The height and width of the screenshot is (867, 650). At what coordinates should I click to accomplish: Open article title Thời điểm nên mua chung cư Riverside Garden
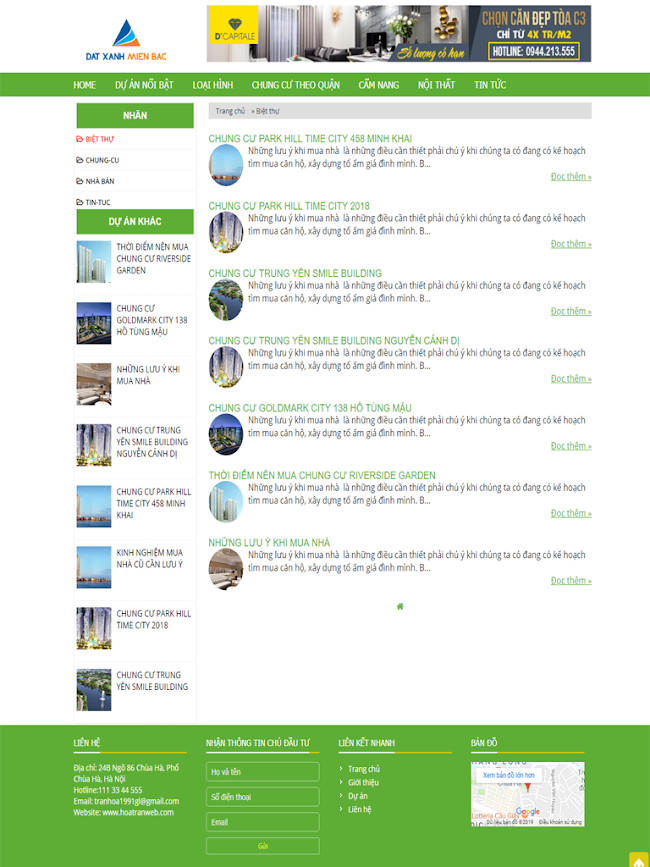click(322, 476)
